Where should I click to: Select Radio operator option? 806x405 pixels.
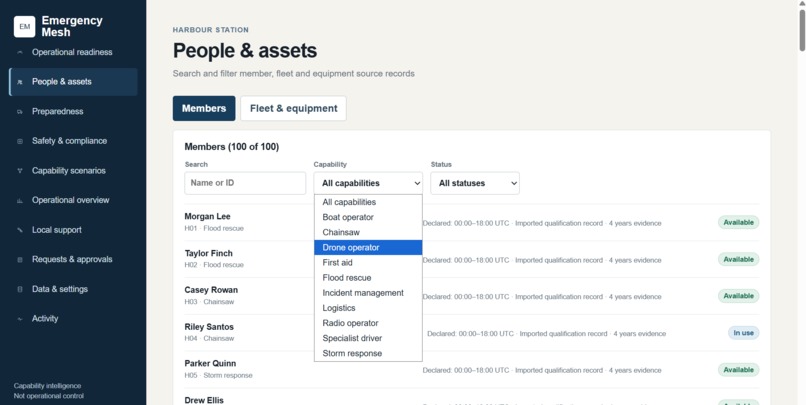click(x=368, y=323)
